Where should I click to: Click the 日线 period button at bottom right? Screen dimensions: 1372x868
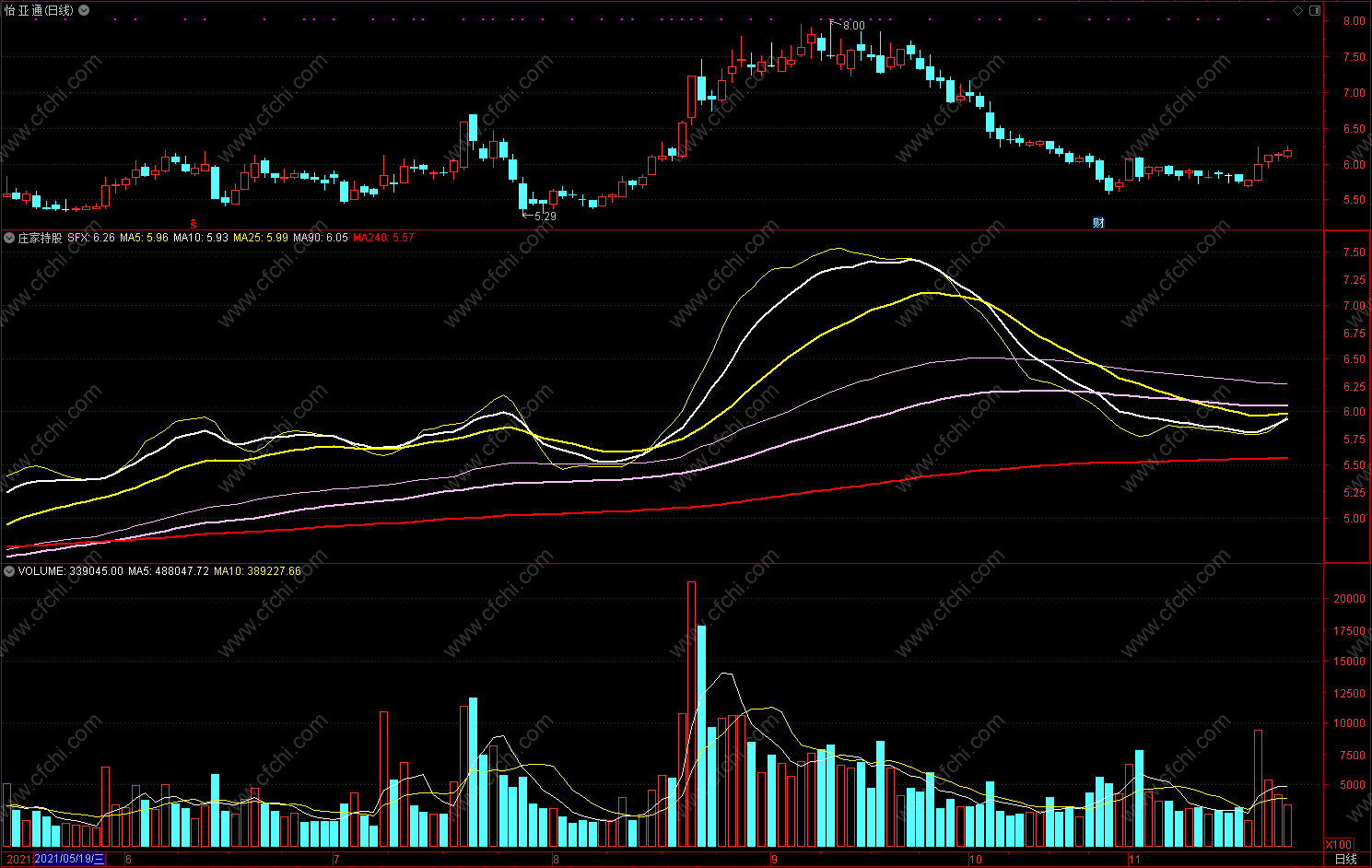[1346, 859]
